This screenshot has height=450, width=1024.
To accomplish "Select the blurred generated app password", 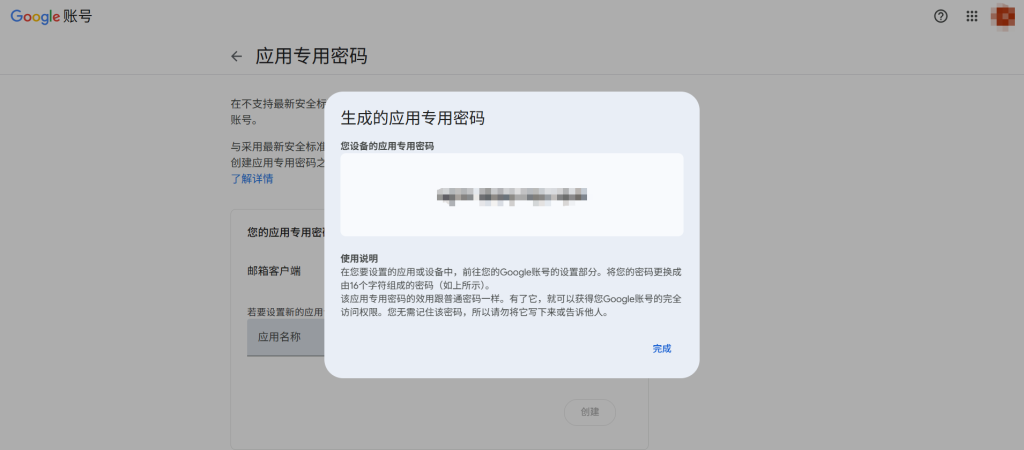I will click(x=512, y=195).
